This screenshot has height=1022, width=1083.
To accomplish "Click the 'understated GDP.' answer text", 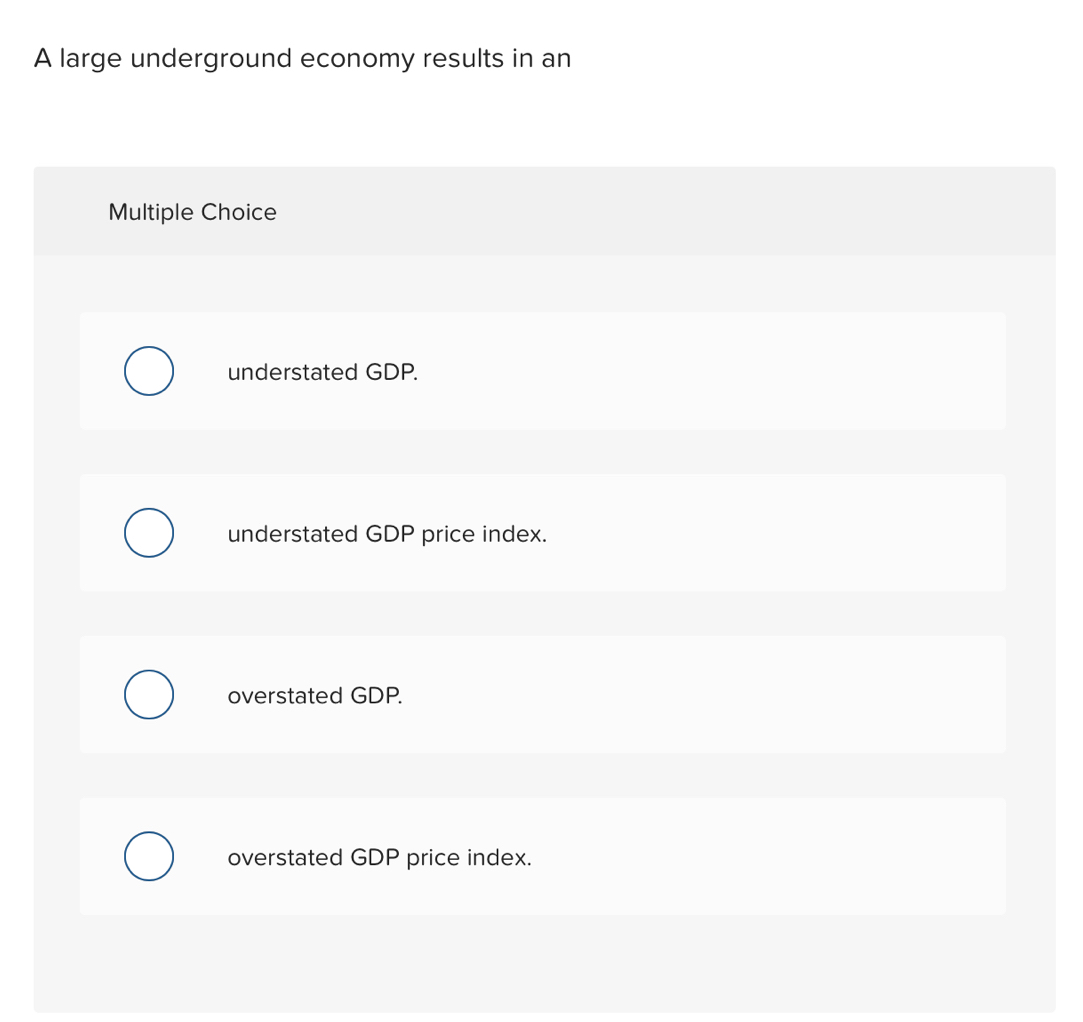I will 322,372.
